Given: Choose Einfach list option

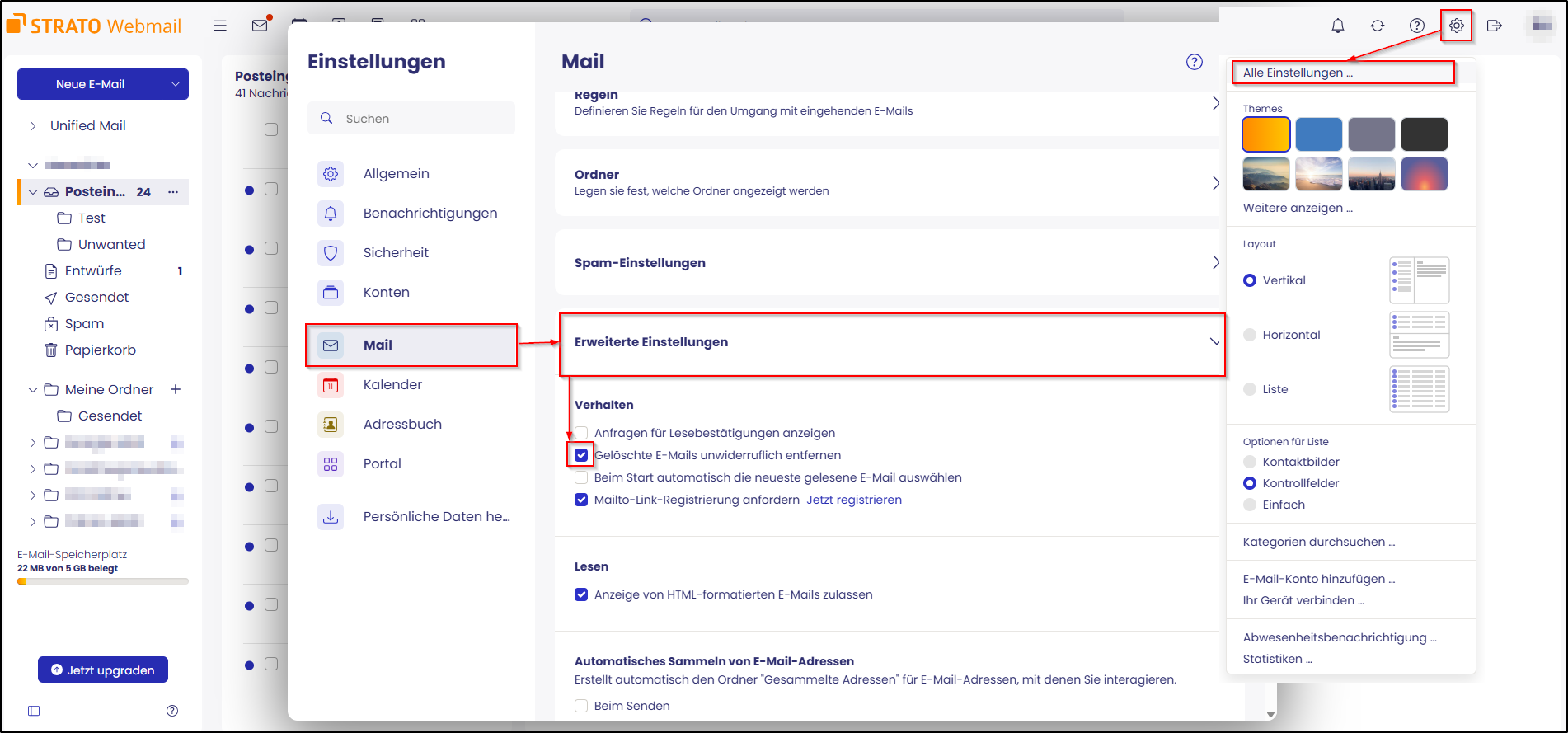Looking at the screenshot, I should tap(1250, 505).
